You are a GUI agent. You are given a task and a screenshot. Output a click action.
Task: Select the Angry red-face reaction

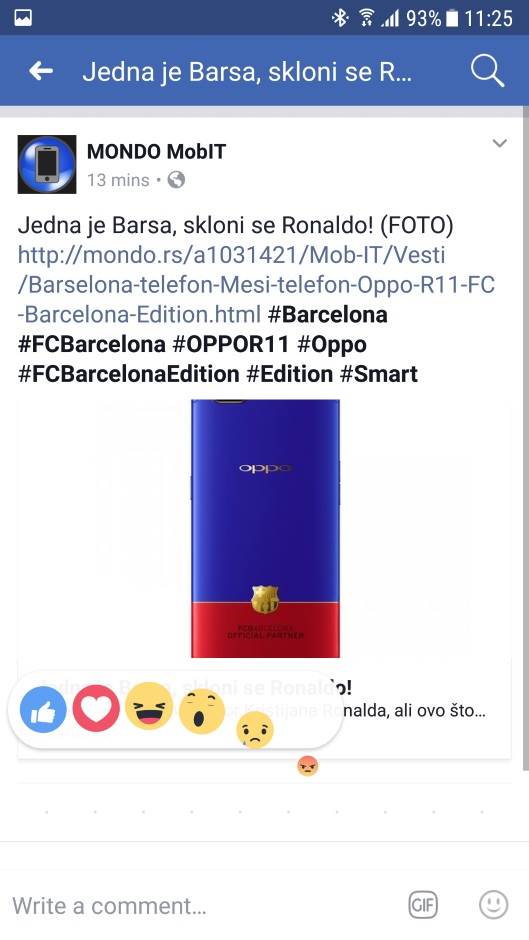tap(308, 766)
